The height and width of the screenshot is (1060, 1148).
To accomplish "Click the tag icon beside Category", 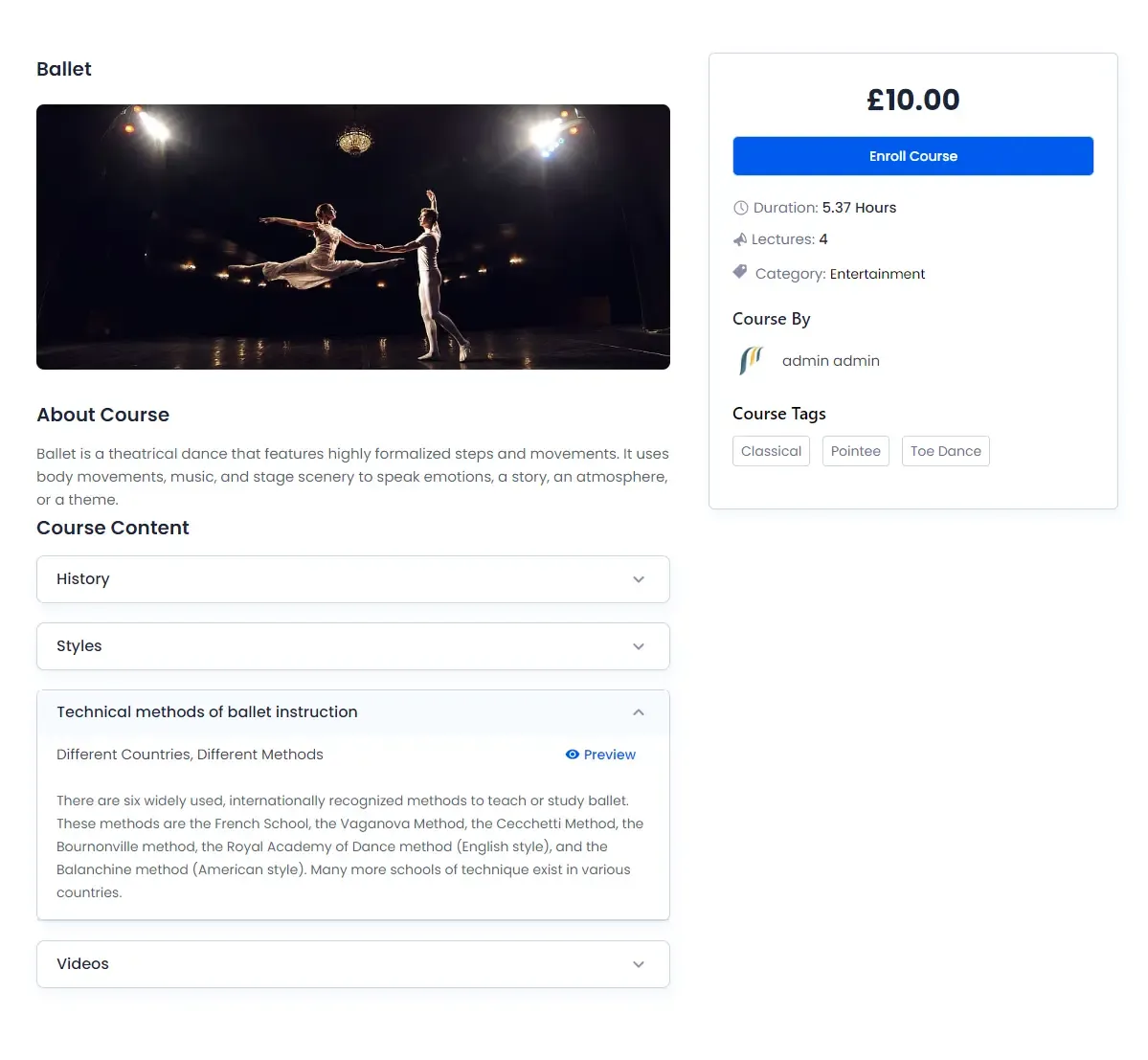I will [740, 272].
